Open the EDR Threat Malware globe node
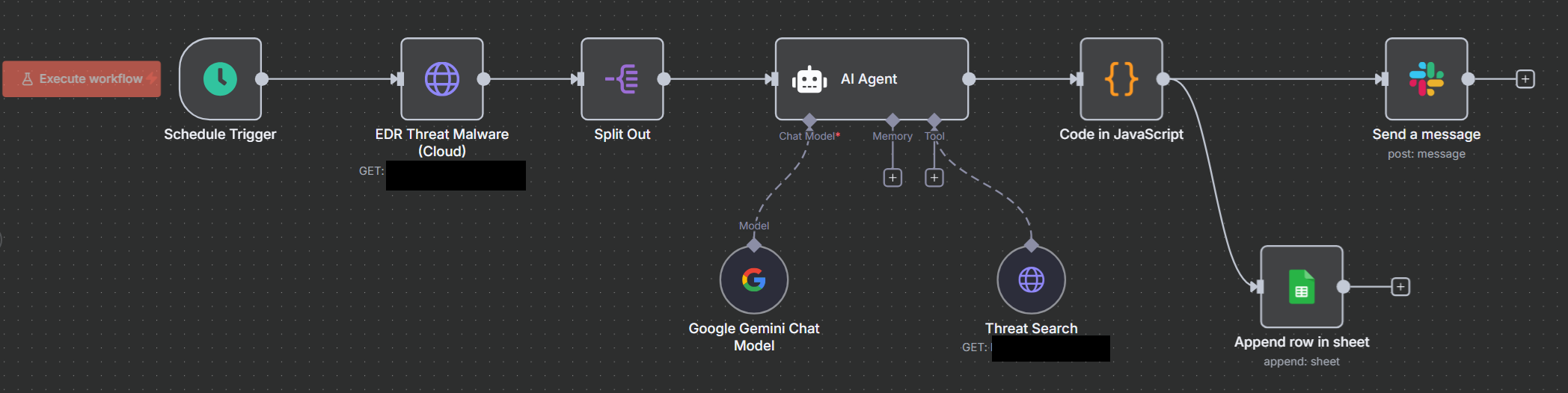This screenshot has width=1568, height=393. 442,79
